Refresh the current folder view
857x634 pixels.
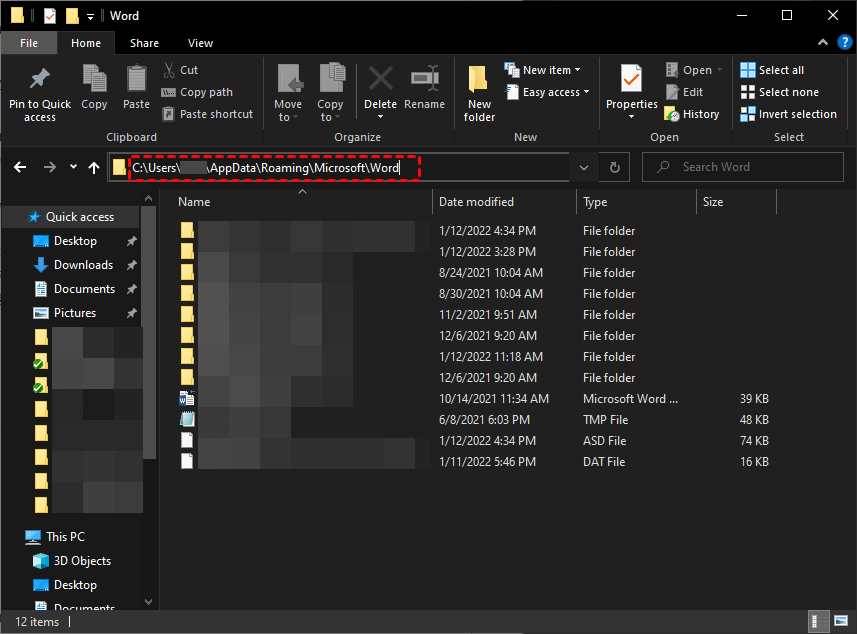[615, 167]
